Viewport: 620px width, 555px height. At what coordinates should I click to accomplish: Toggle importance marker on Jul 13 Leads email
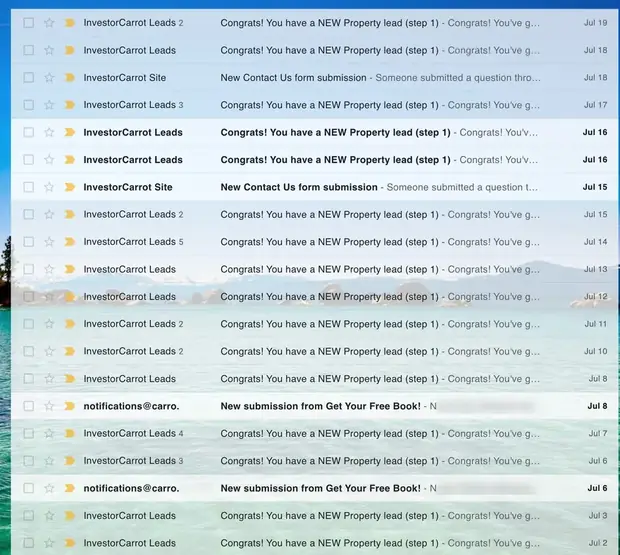70,269
